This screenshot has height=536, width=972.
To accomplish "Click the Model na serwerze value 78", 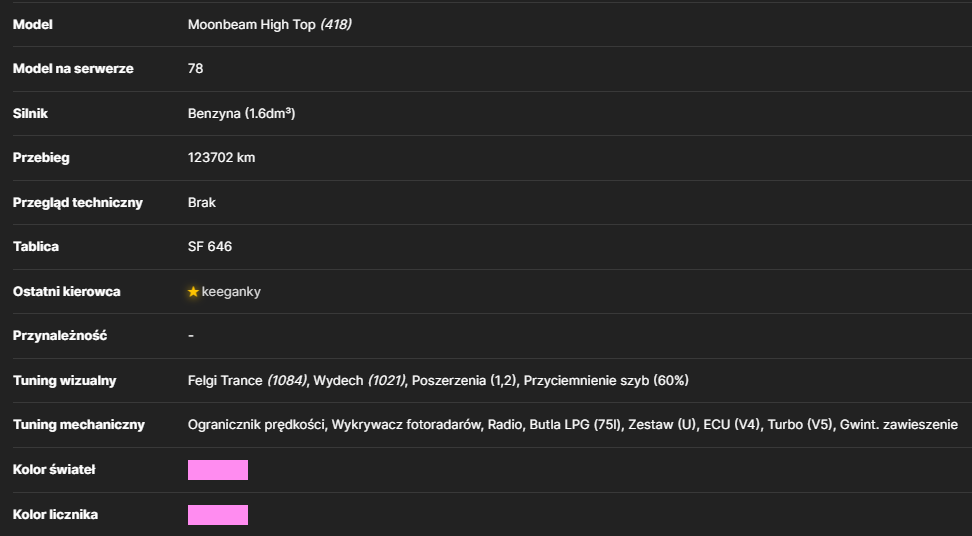I will tap(195, 69).
